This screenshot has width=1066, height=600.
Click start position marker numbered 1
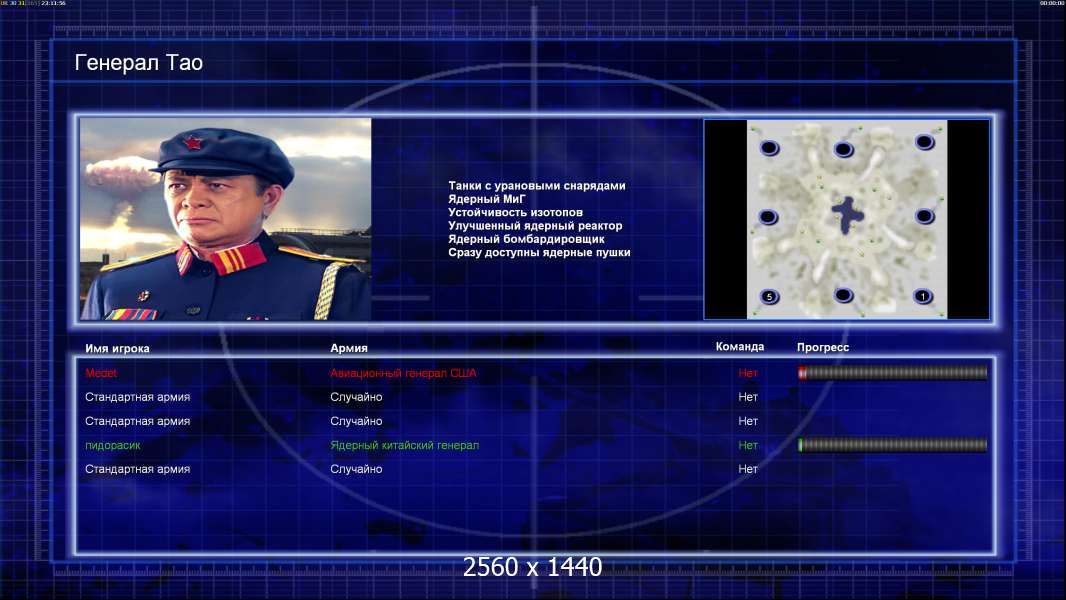point(923,296)
